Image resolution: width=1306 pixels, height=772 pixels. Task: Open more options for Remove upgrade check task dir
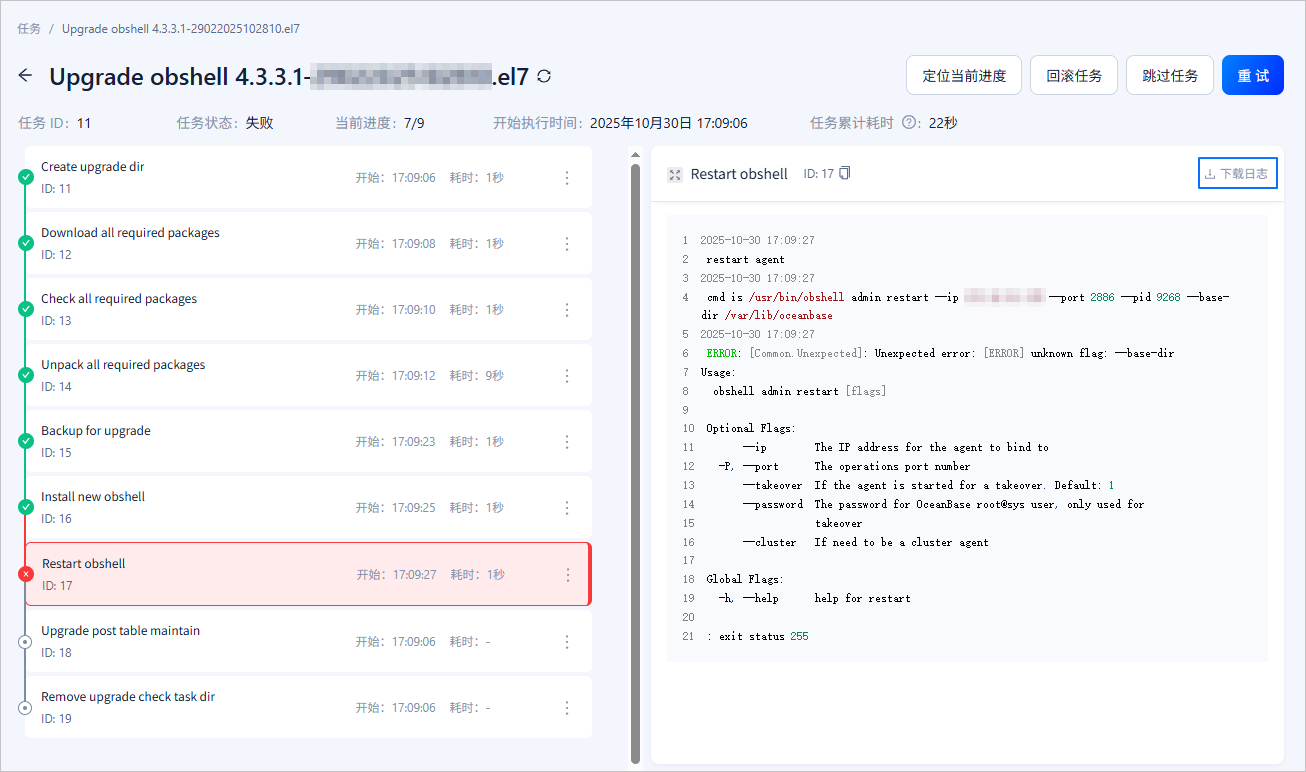click(567, 707)
